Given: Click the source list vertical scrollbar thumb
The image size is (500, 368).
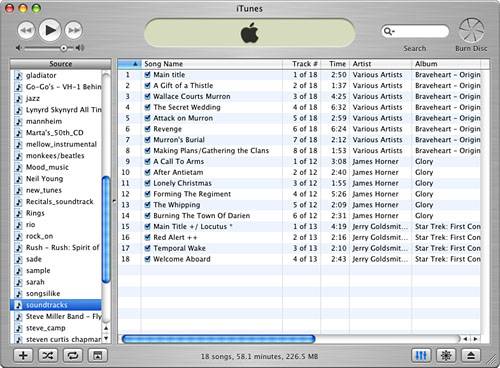Looking at the screenshot, I should (106, 230).
